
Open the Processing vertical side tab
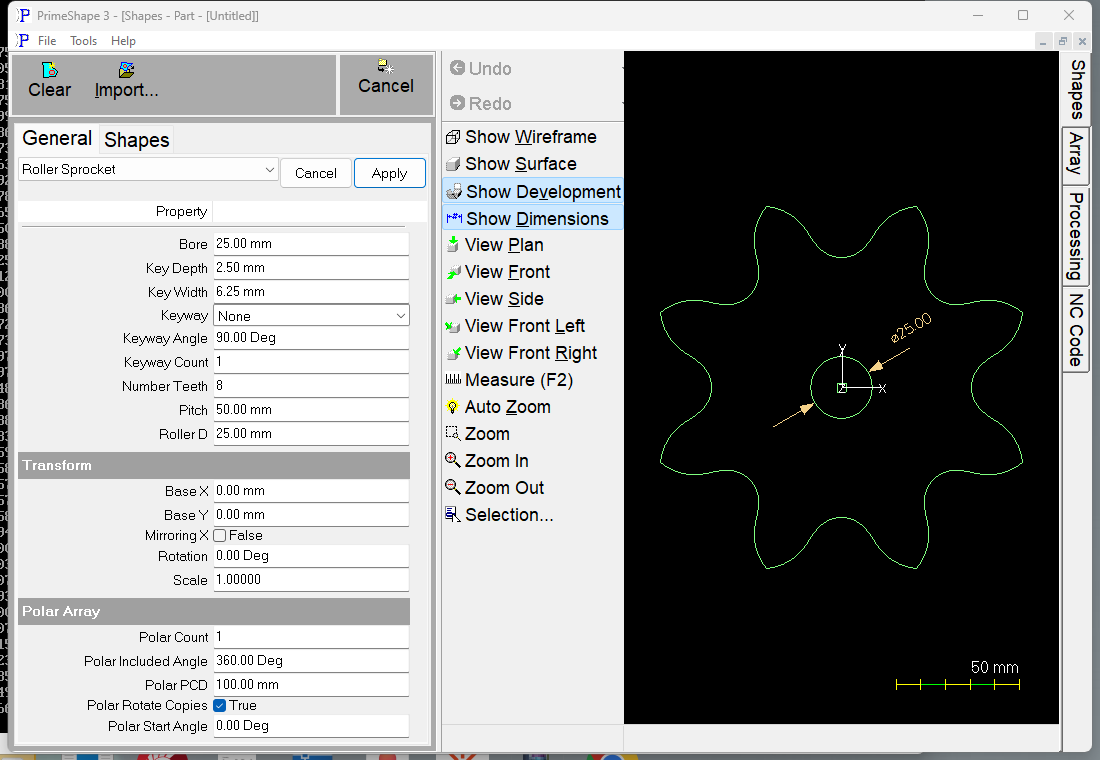(x=1076, y=236)
